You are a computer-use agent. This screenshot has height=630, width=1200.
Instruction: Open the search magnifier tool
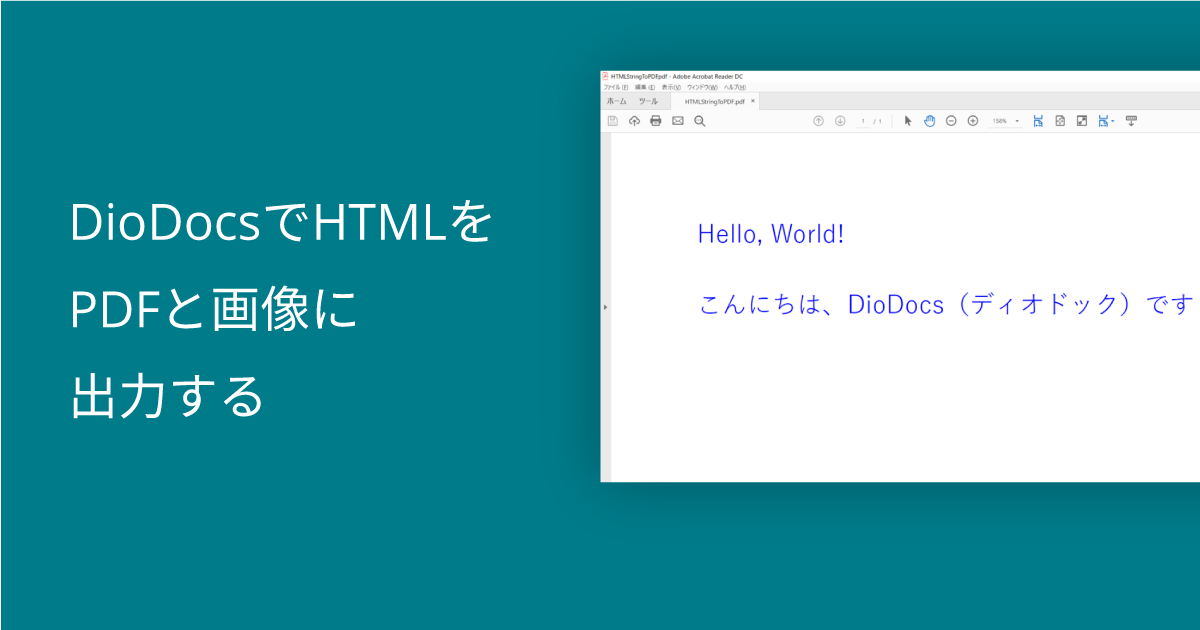[x=700, y=121]
